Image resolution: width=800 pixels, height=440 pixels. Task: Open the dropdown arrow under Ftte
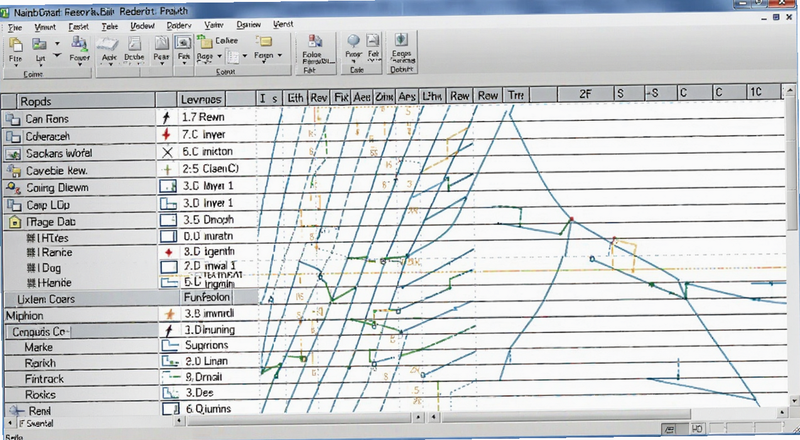pos(16,65)
